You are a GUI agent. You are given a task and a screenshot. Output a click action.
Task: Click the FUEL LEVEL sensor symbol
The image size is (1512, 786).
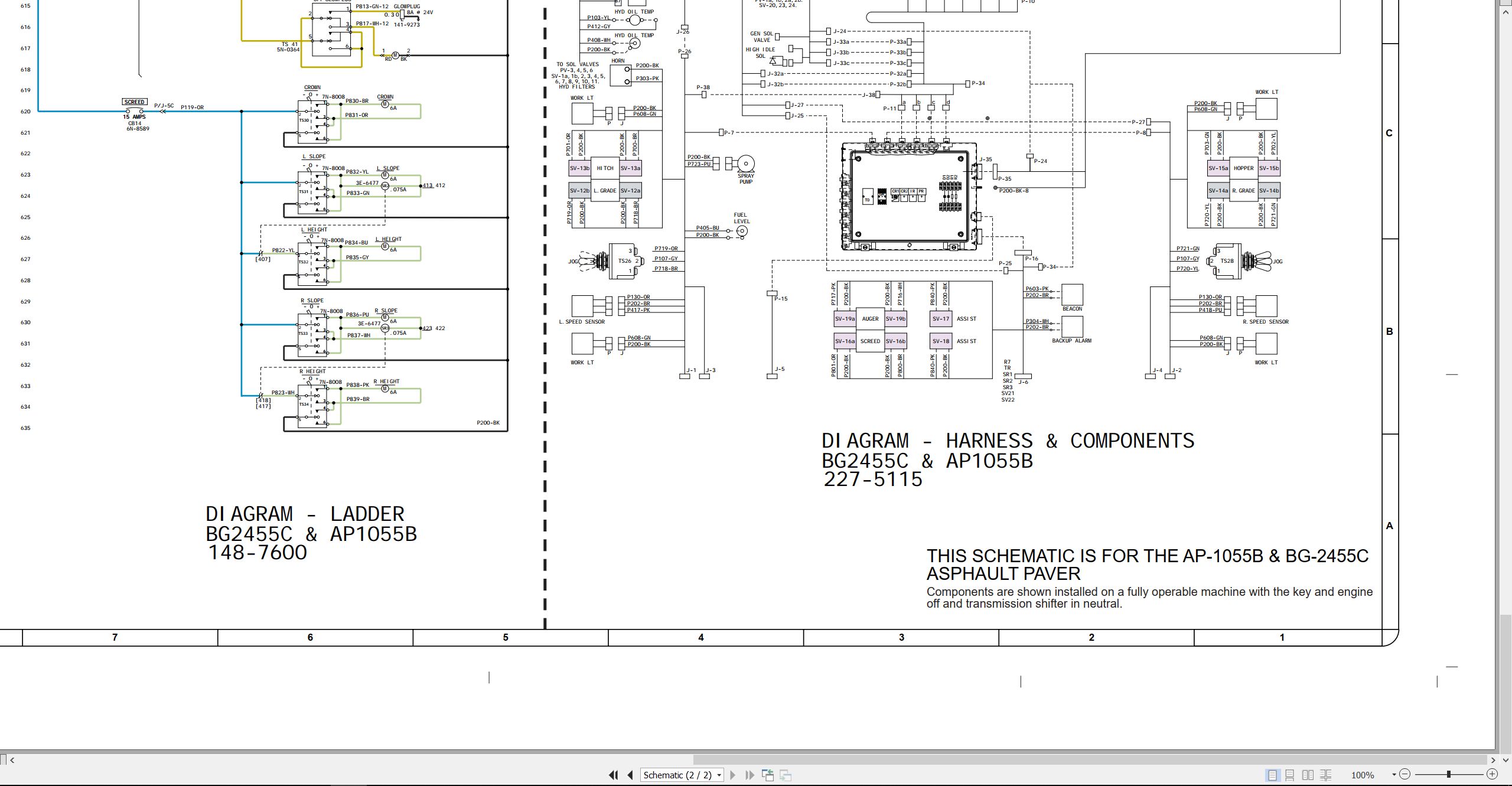tap(742, 231)
